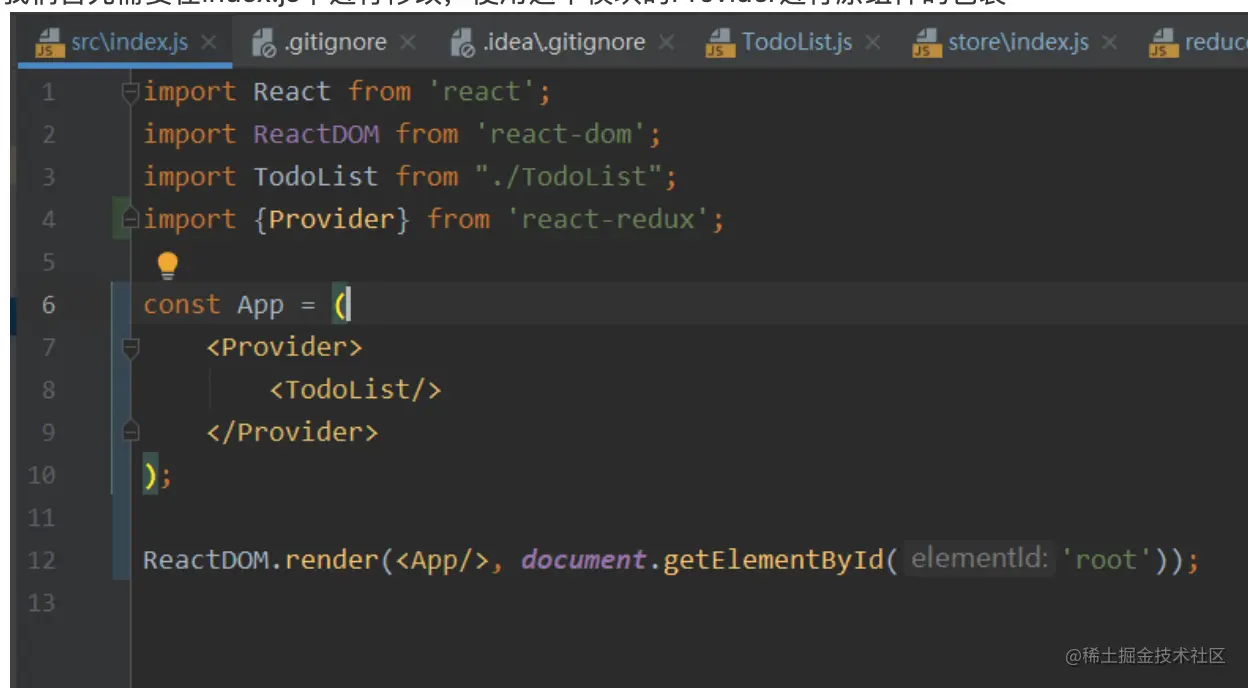Click the fold end marker at line 9

[x=130, y=431]
